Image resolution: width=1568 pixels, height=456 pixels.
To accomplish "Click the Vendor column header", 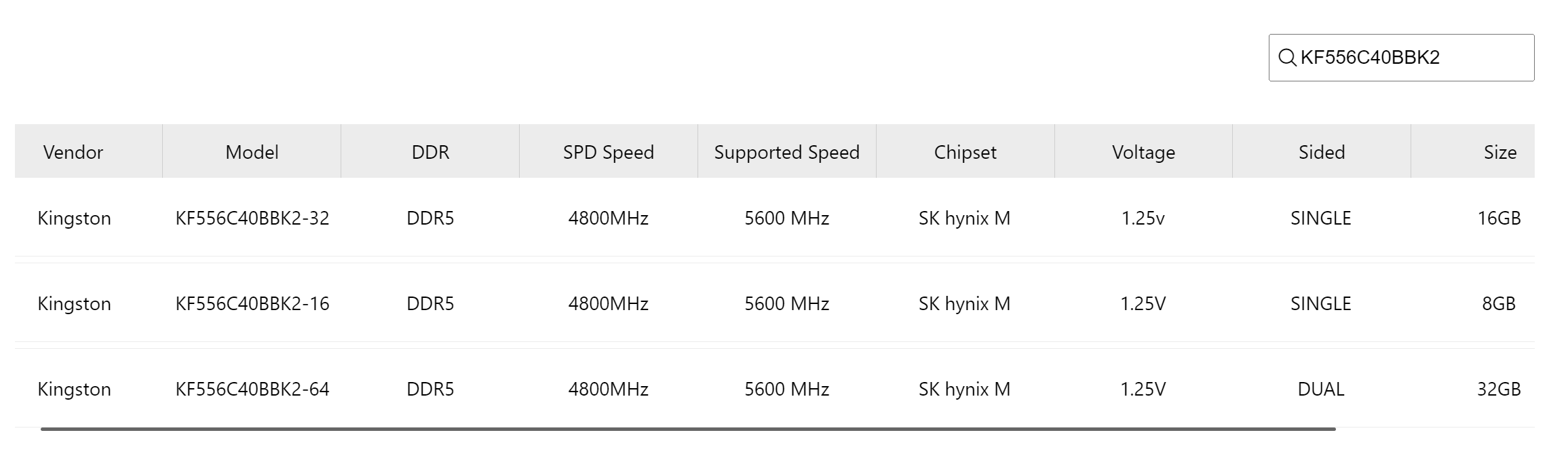I will point(73,152).
